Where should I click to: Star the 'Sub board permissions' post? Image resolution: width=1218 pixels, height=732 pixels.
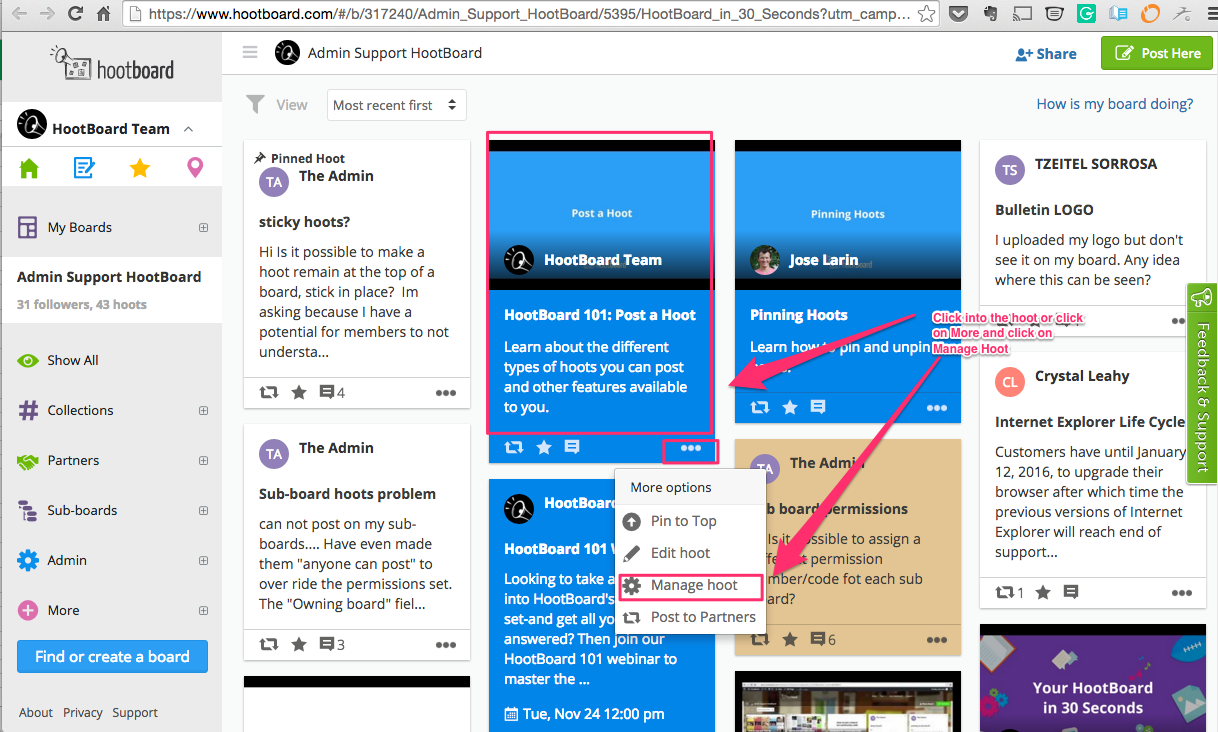click(790, 639)
